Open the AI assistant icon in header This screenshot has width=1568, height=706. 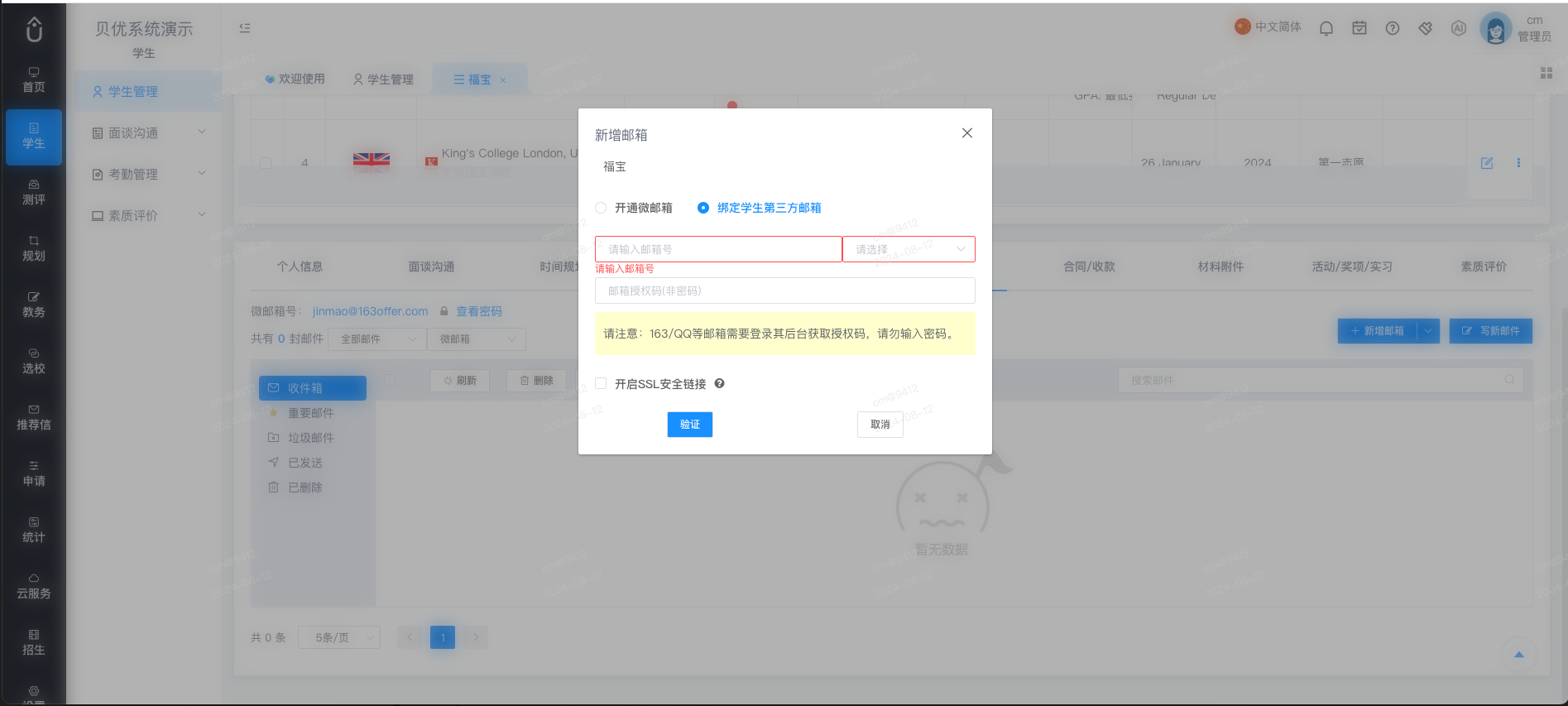tap(1459, 28)
